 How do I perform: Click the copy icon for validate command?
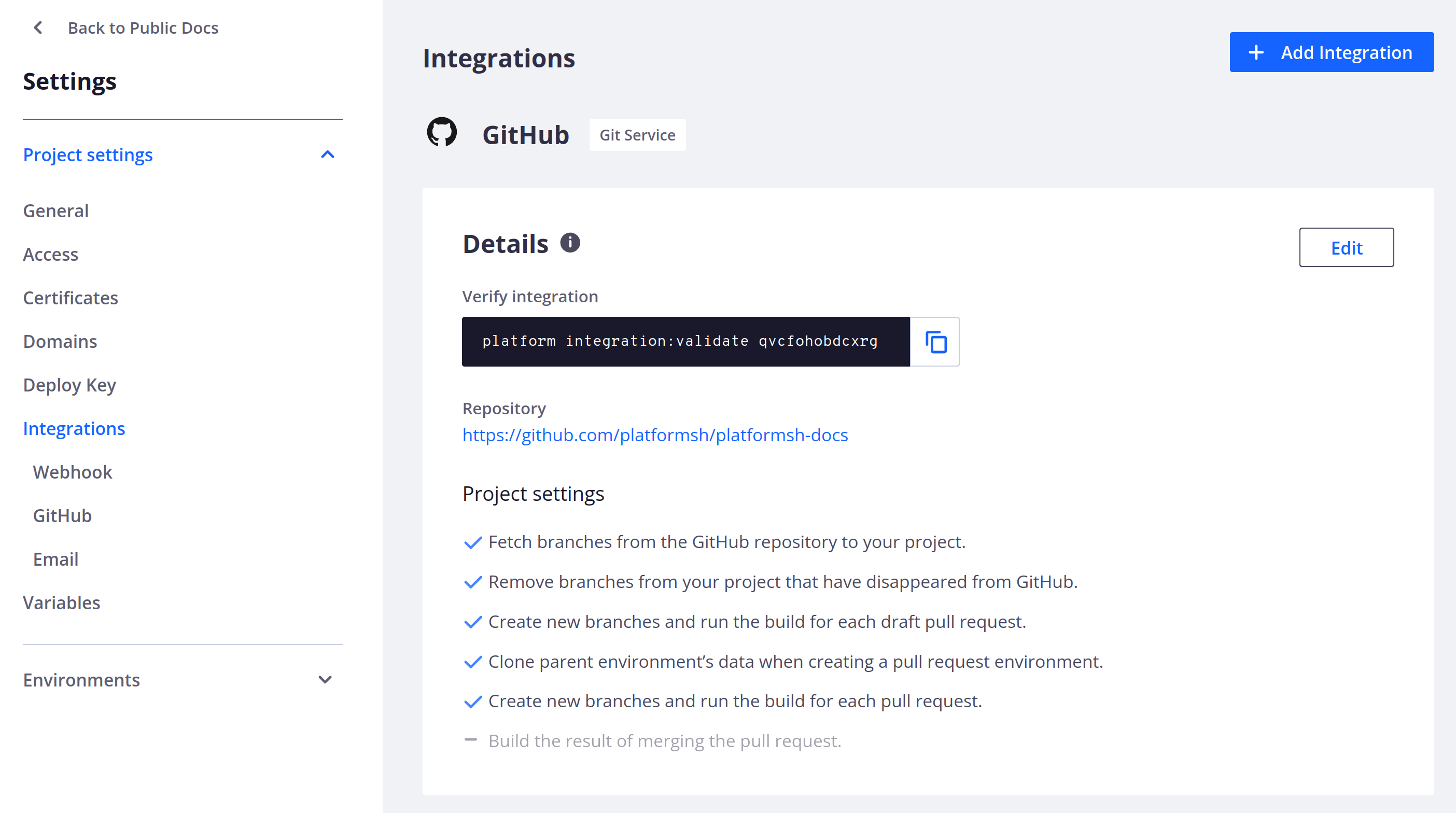point(935,342)
